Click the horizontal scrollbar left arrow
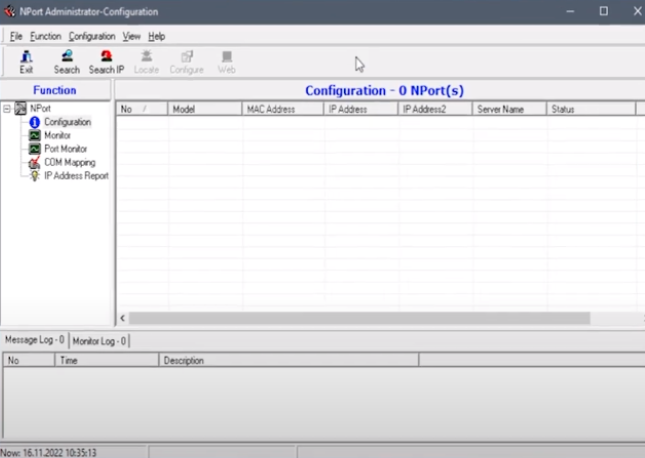Viewport: 645px width, 458px height. (x=123, y=318)
